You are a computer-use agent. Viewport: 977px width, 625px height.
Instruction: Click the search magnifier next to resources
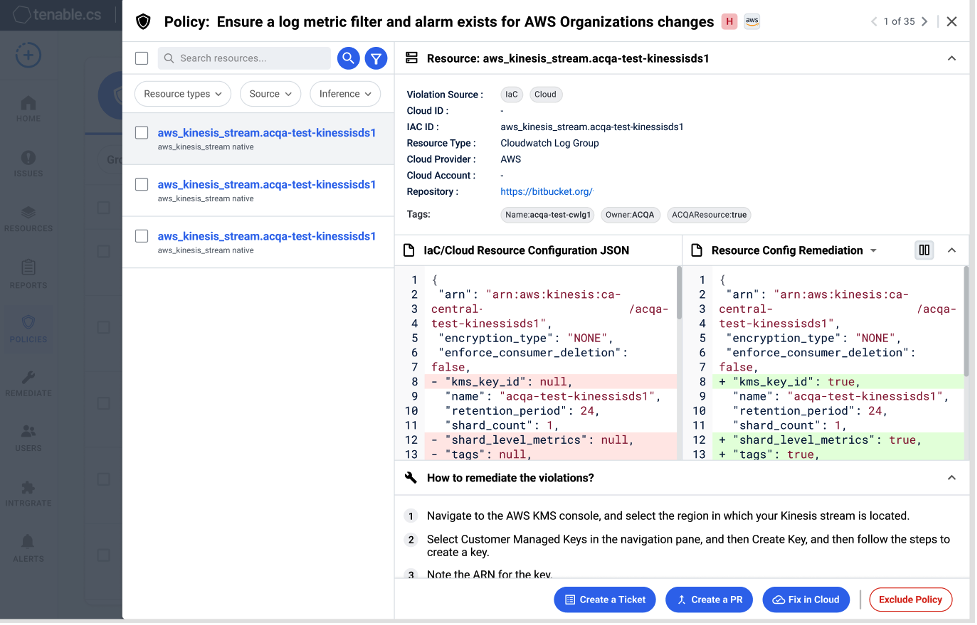[348, 58]
